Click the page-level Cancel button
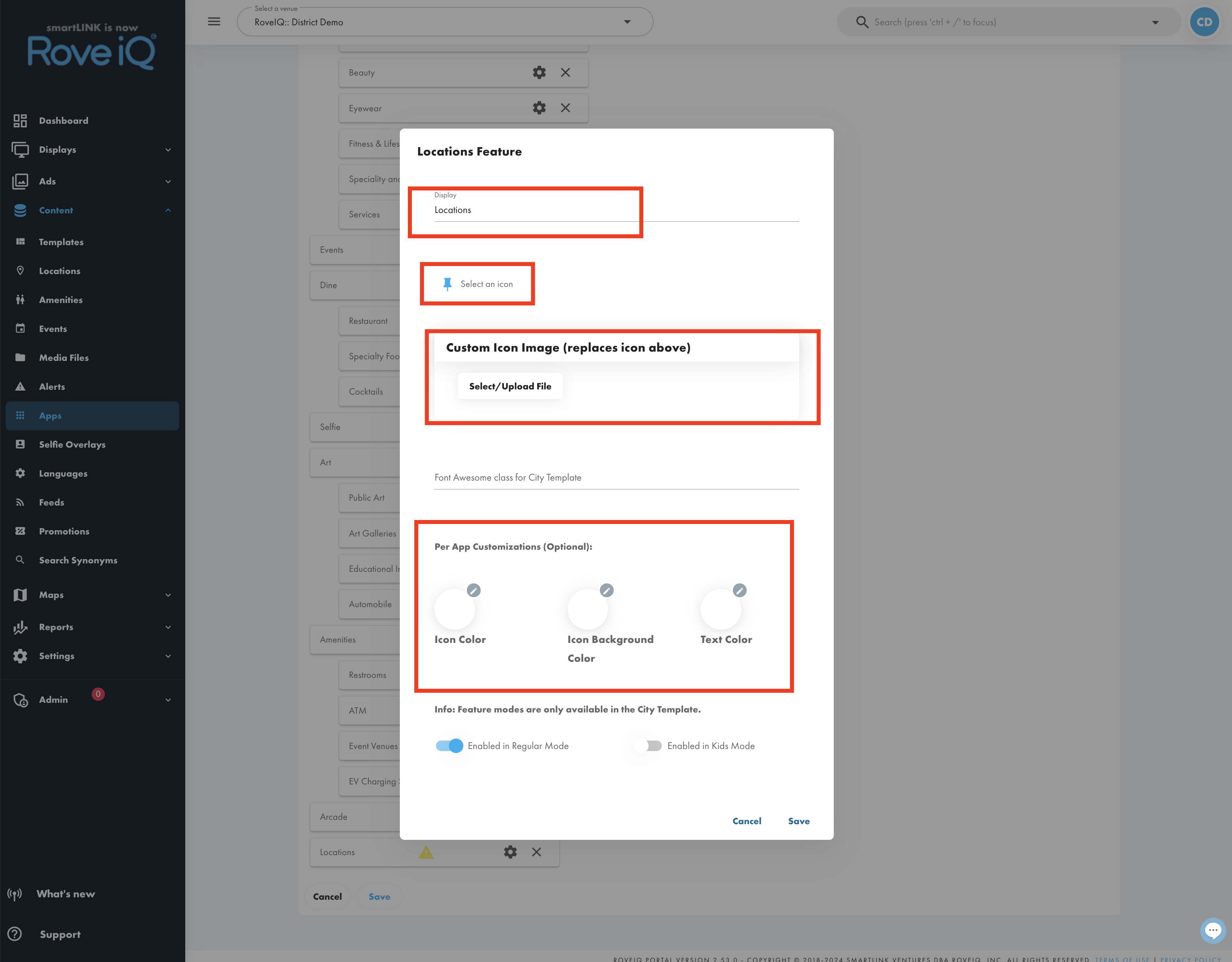1232x962 pixels. [x=327, y=897]
